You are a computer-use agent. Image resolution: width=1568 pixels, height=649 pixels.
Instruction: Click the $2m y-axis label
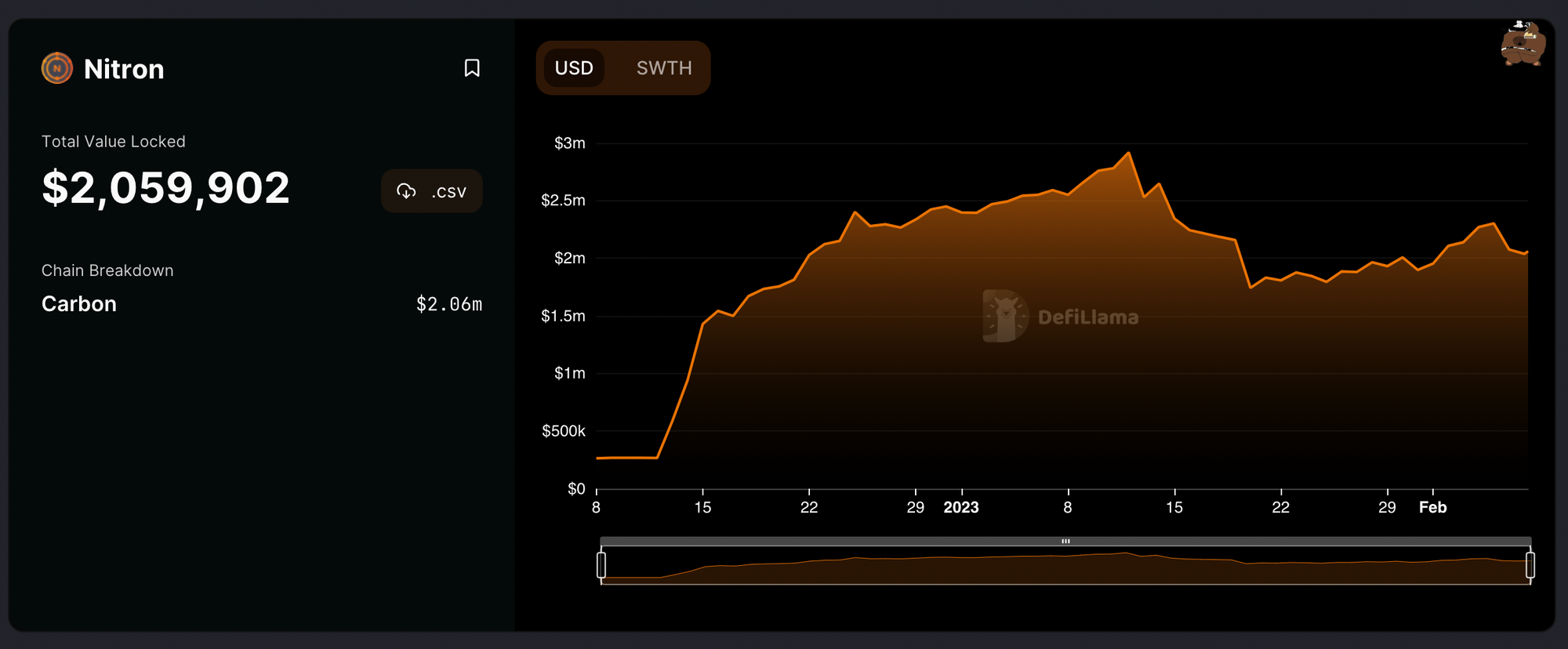pos(570,258)
